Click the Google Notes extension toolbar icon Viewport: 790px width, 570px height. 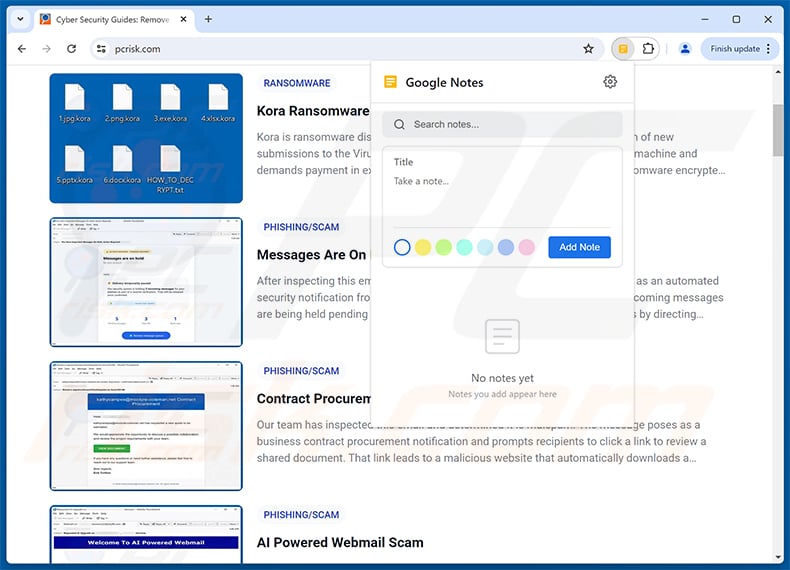pos(623,49)
